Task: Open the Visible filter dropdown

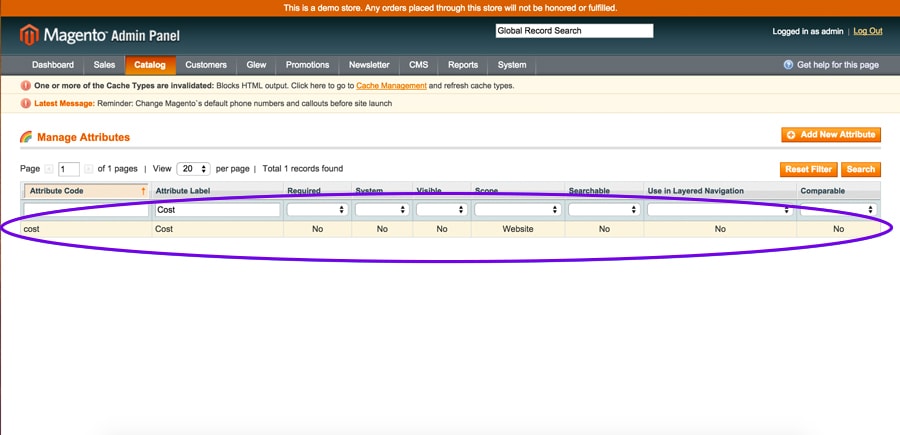Action: pyautogui.click(x=441, y=210)
